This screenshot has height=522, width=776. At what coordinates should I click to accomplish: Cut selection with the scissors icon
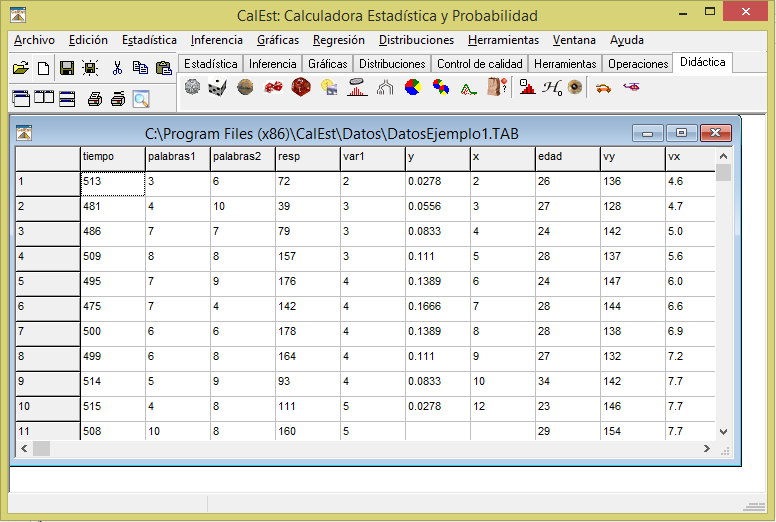117,68
